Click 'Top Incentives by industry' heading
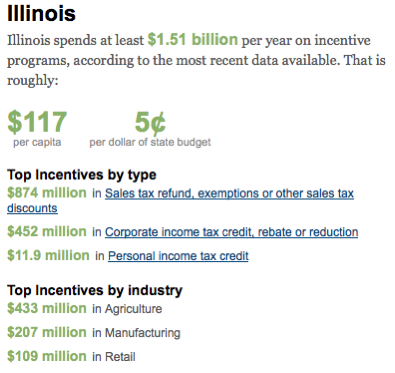The image size is (395, 373). pyautogui.click(x=95, y=290)
